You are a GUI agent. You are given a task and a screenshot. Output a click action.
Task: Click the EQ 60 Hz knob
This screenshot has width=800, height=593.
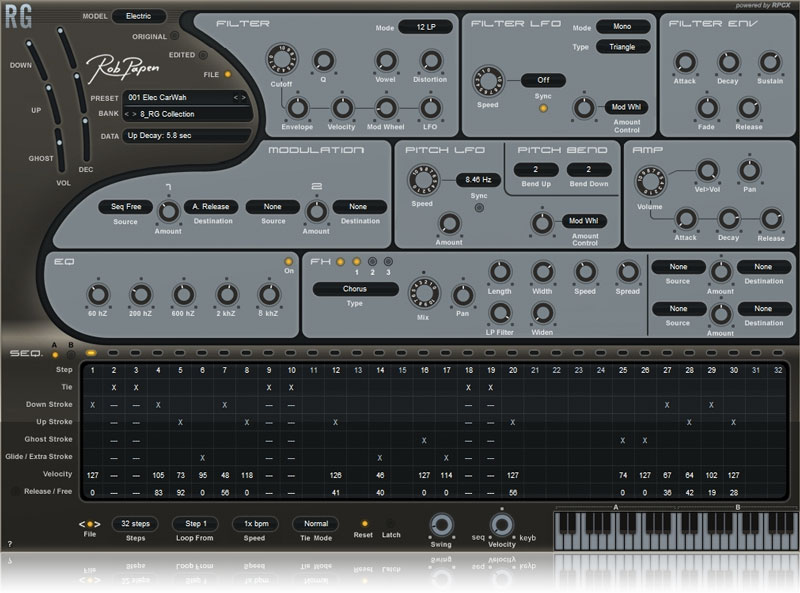[x=97, y=293]
